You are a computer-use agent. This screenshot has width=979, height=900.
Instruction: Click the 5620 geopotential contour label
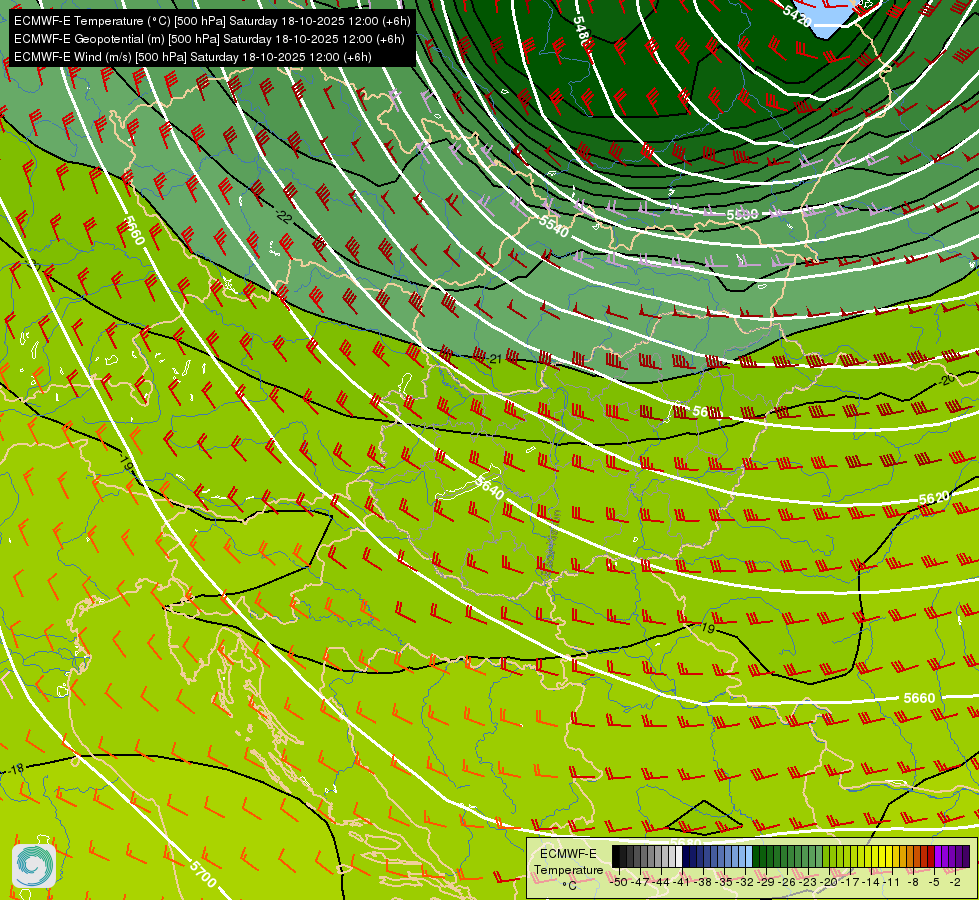tap(934, 498)
